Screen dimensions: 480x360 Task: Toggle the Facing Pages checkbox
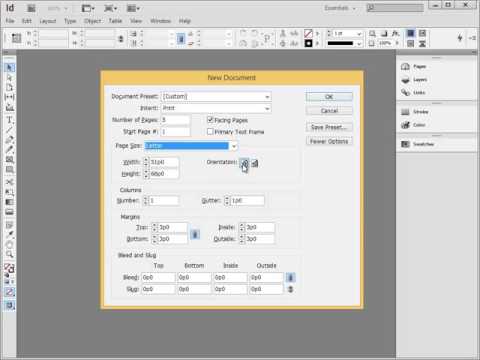210,120
